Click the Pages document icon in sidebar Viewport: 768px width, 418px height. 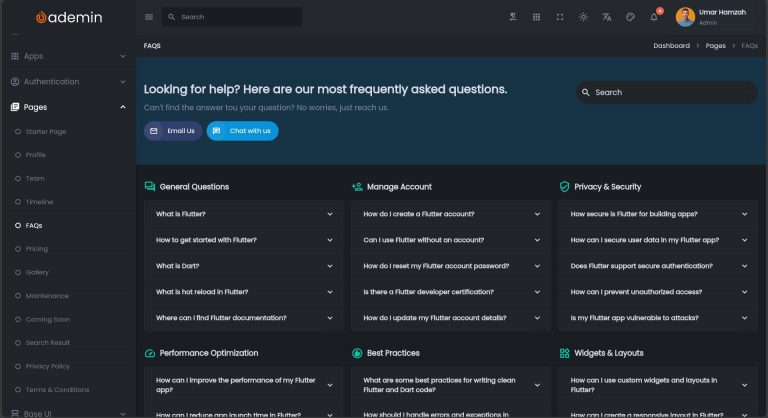(15, 107)
